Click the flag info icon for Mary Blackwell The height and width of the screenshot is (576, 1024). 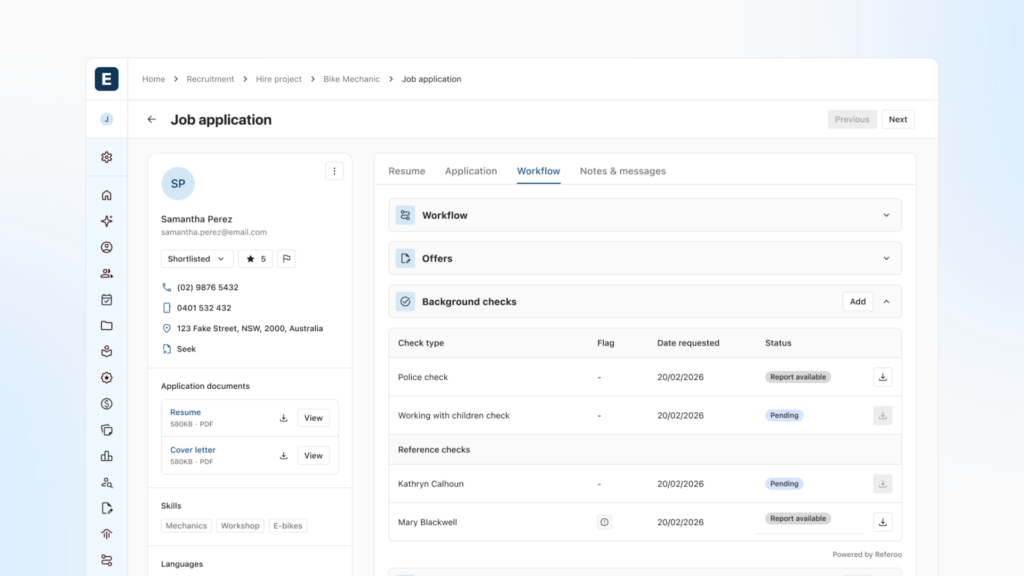(604, 522)
